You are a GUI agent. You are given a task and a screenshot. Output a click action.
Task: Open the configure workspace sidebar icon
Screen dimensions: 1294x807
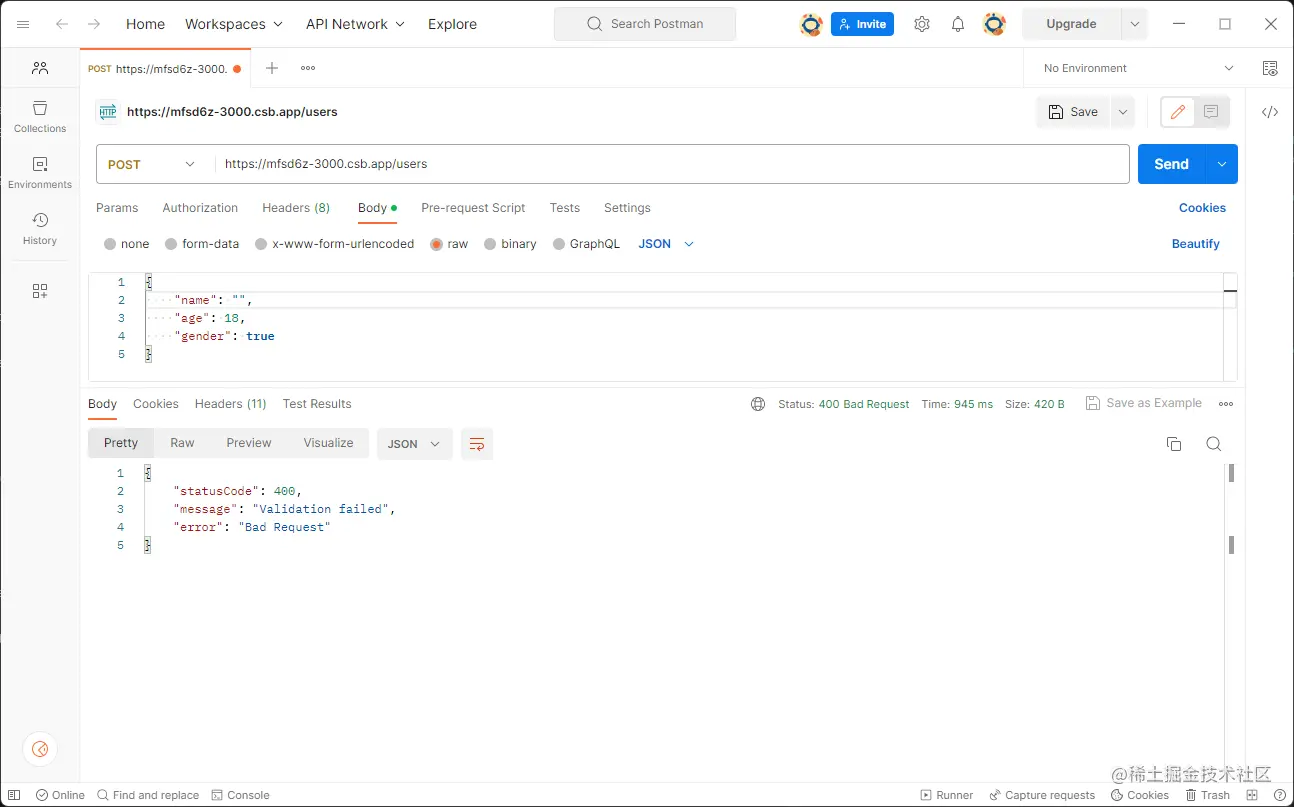tap(40, 291)
